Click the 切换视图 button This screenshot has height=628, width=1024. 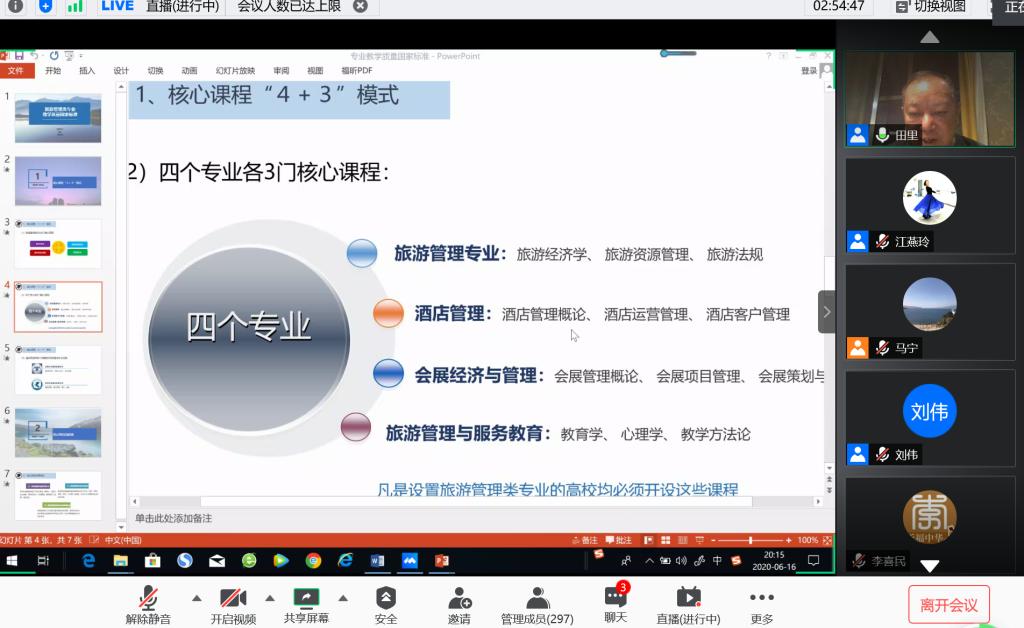click(931, 7)
